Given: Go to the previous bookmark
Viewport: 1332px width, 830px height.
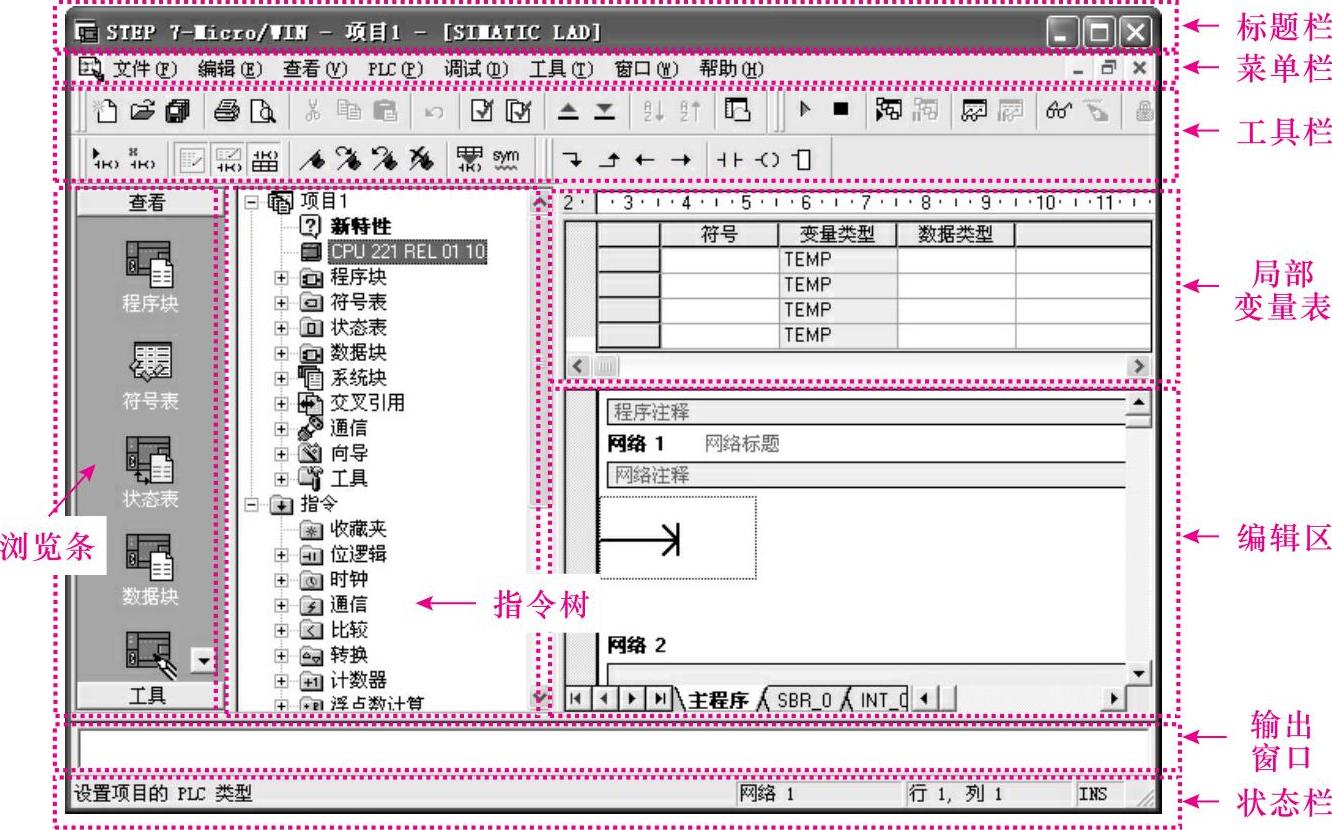Looking at the screenshot, I should pyautogui.click(x=383, y=159).
